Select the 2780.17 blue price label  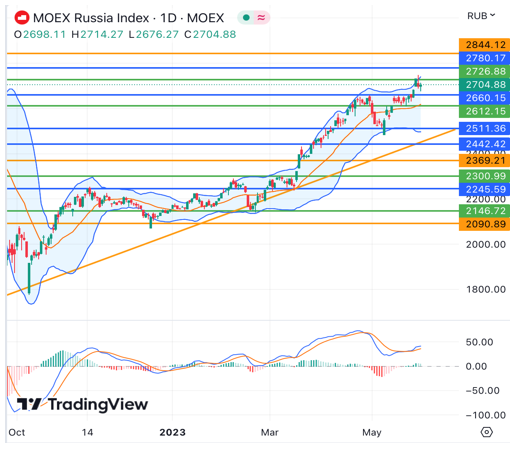(x=484, y=58)
